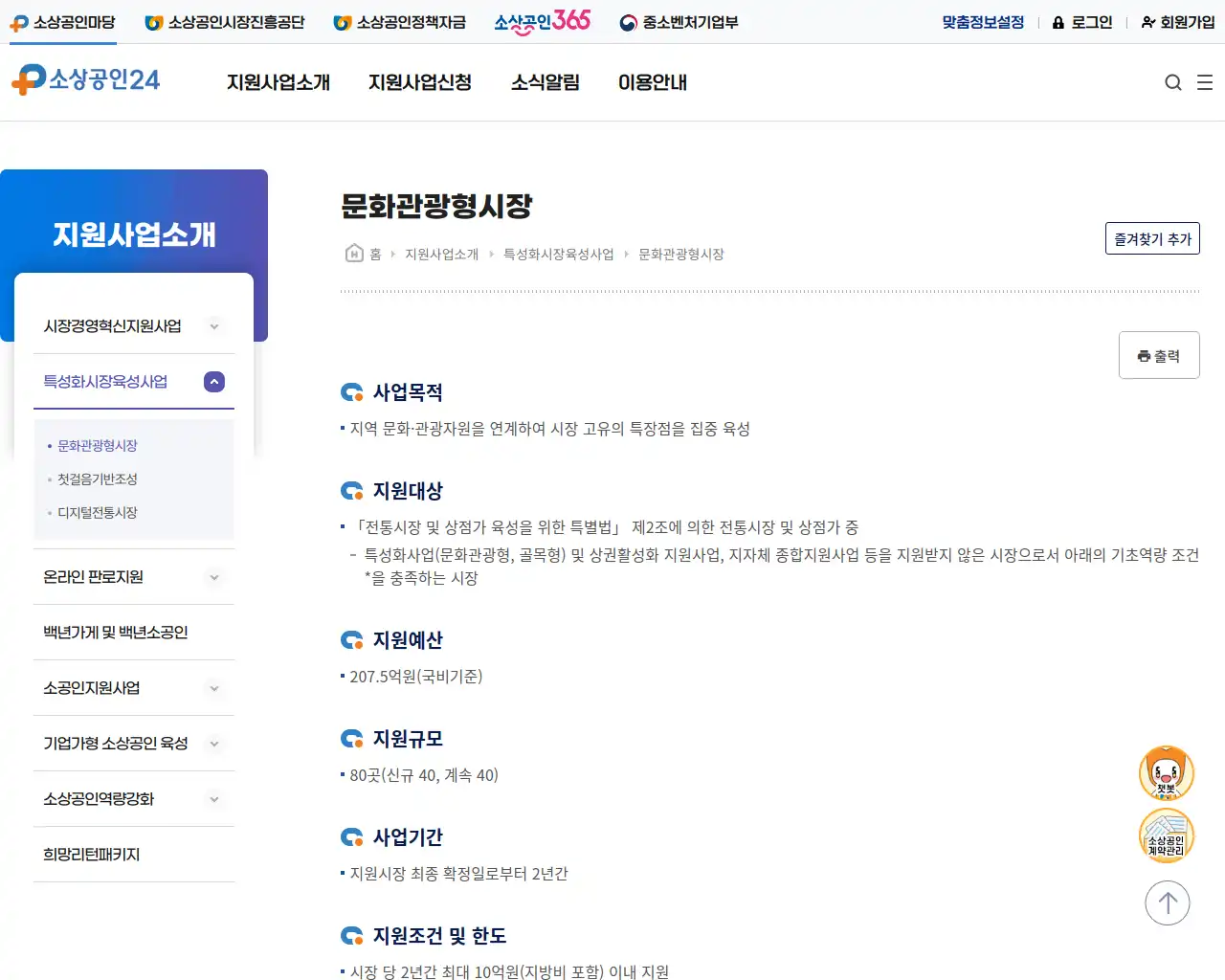Click the home icon in the breadcrumb

tap(351, 253)
